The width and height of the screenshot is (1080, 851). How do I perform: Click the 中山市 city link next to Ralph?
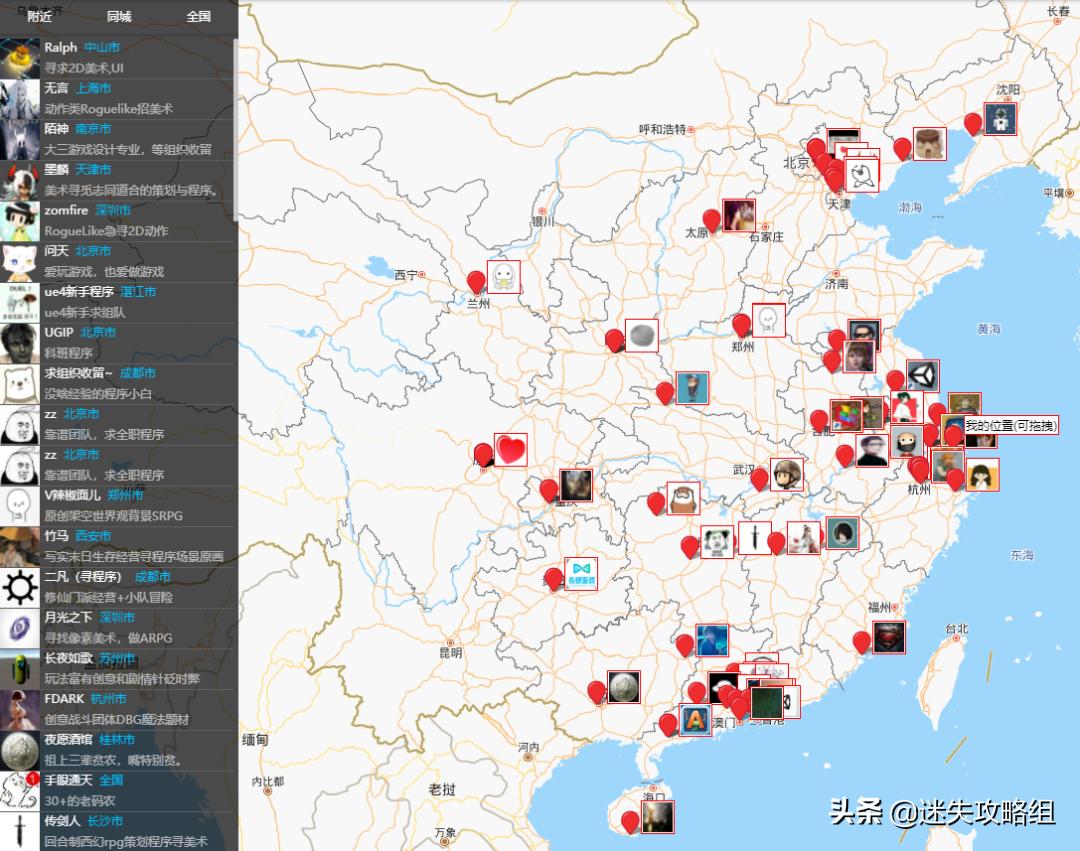coord(102,48)
